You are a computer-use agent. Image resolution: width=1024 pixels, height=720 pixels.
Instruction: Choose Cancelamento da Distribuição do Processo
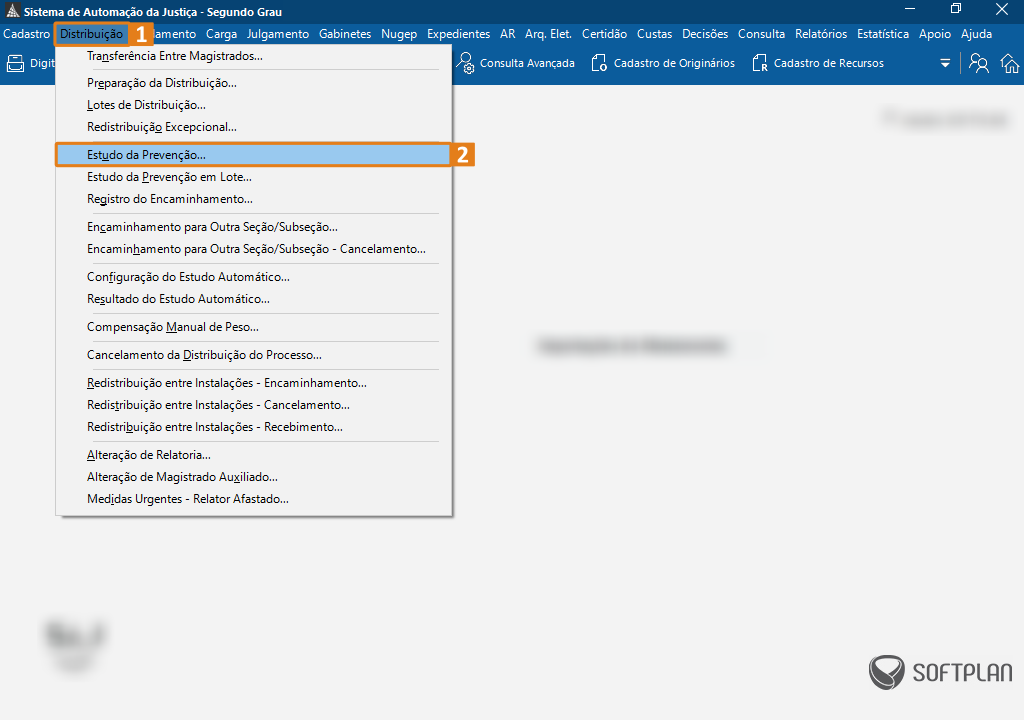(x=253, y=355)
